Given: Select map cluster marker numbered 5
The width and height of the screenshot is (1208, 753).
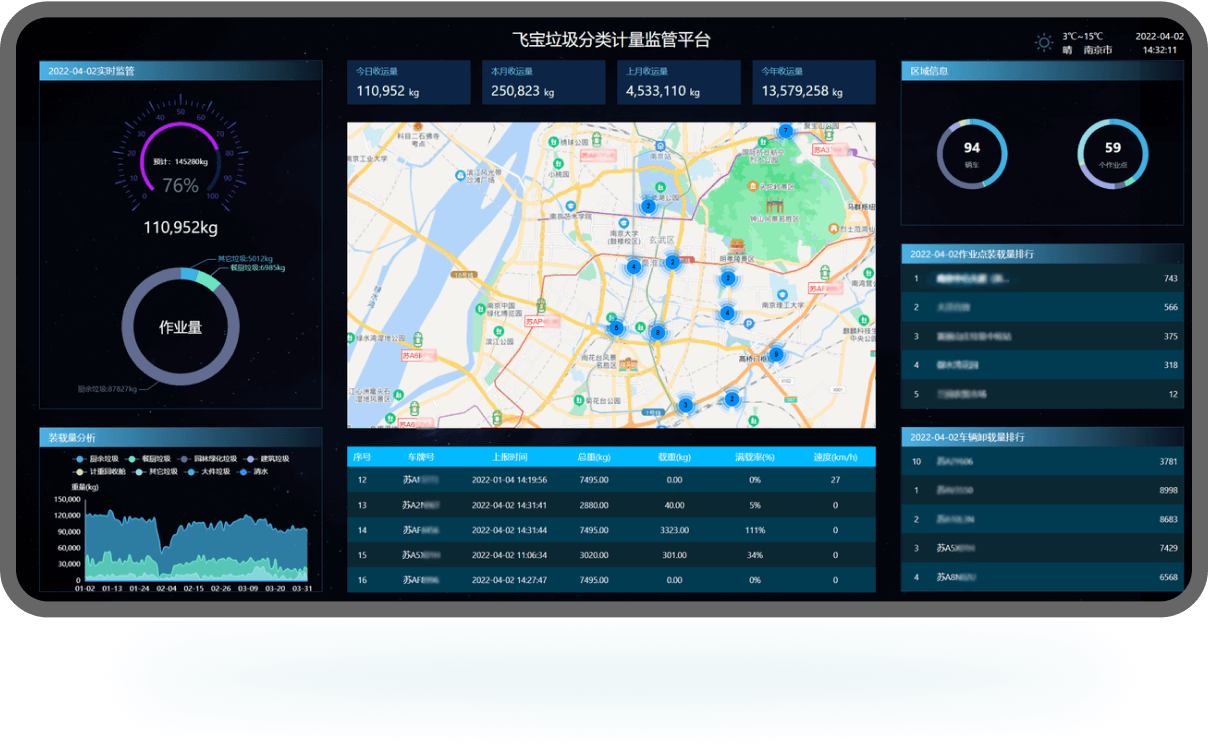Looking at the screenshot, I should 616,327.
